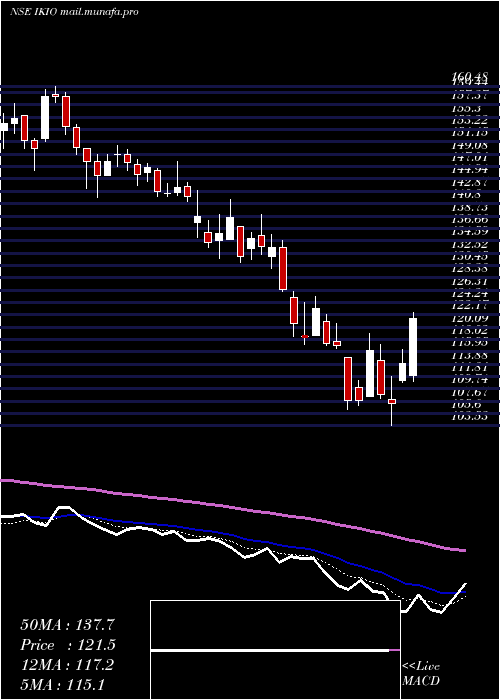Click the 107.67 price axis label
This screenshot has height=700, width=500.
469,393
